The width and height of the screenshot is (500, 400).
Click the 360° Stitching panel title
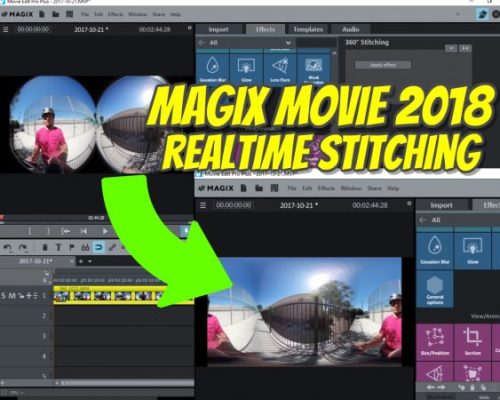click(367, 42)
